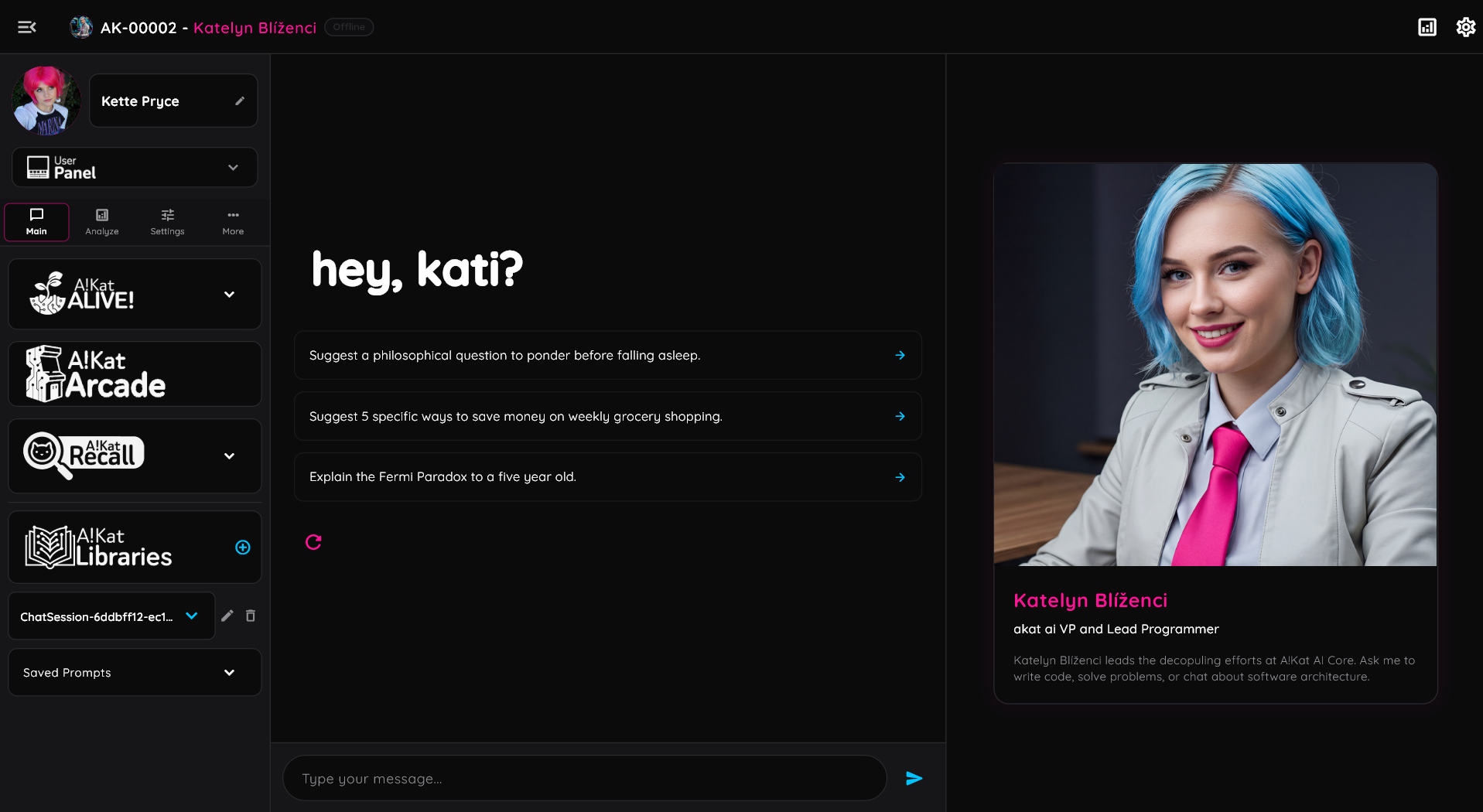The image size is (1483, 812).
Task: Click 'akat ai VP and Lead Programmer' text
Action: point(1116,629)
